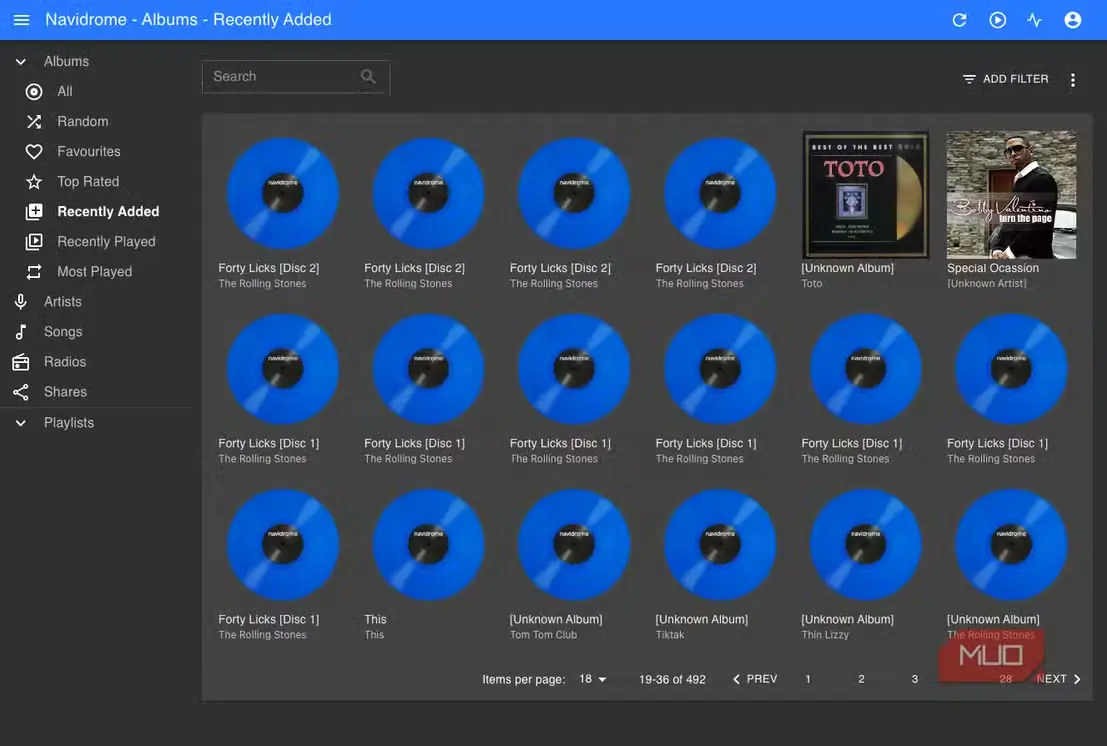Jump to page 3
Image resolution: width=1107 pixels, height=746 pixels.
click(x=914, y=679)
